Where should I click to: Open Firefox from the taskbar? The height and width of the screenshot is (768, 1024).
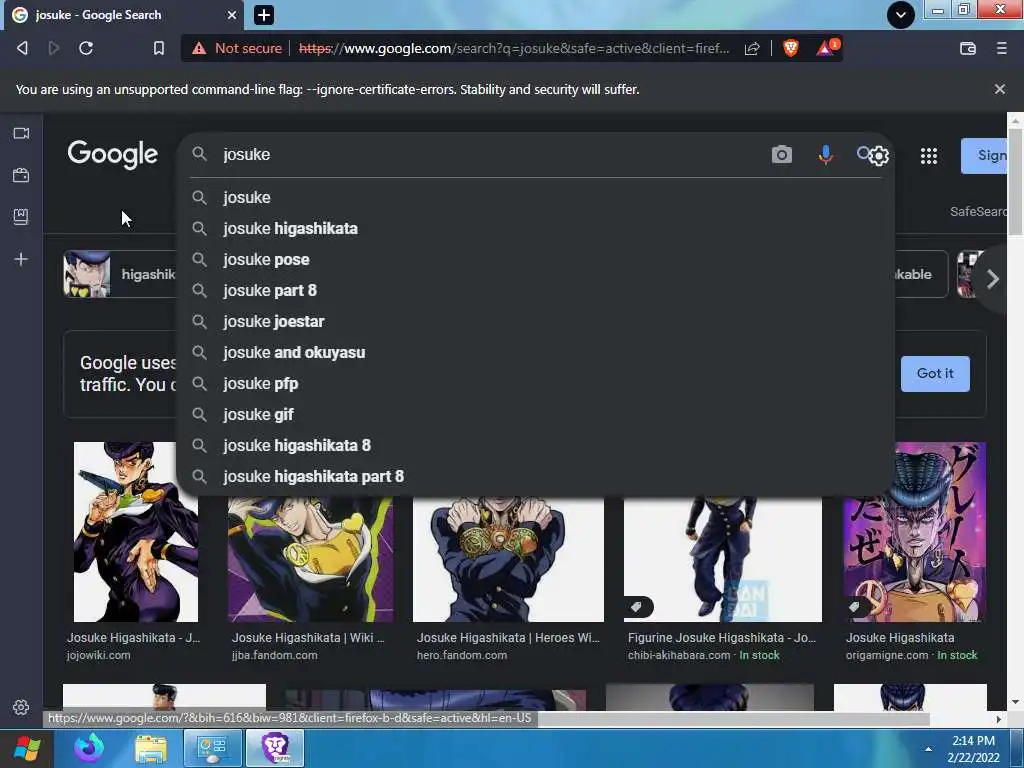(89, 748)
